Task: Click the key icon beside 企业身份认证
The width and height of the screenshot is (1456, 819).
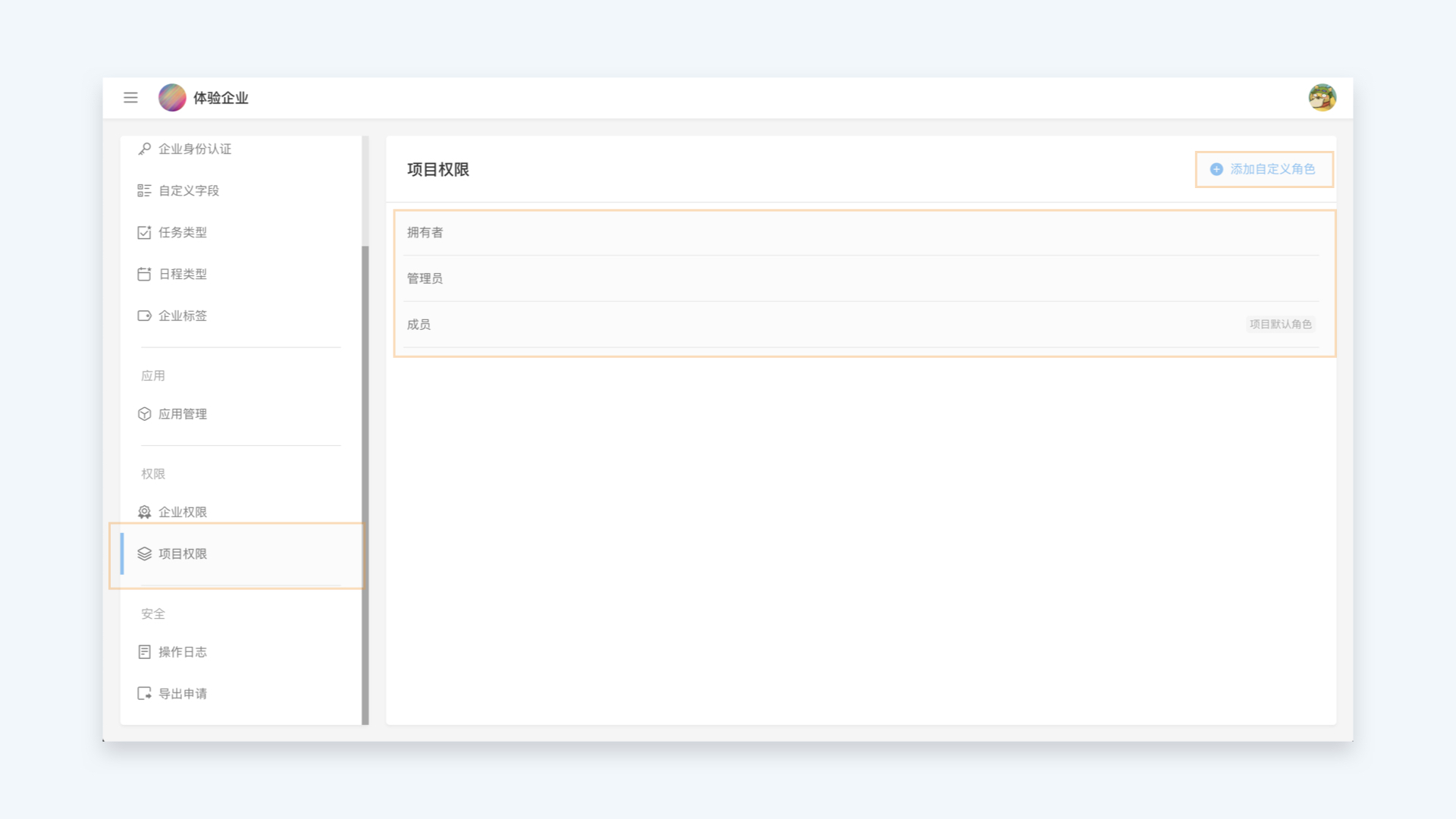Action: click(x=144, y=149)
